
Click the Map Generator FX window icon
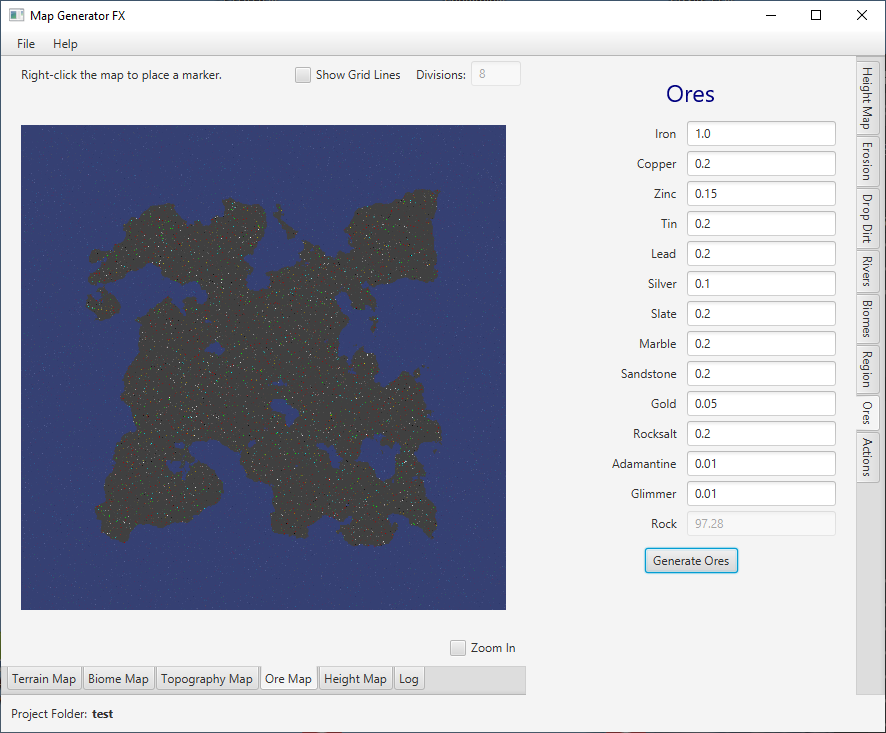(16, 15)
